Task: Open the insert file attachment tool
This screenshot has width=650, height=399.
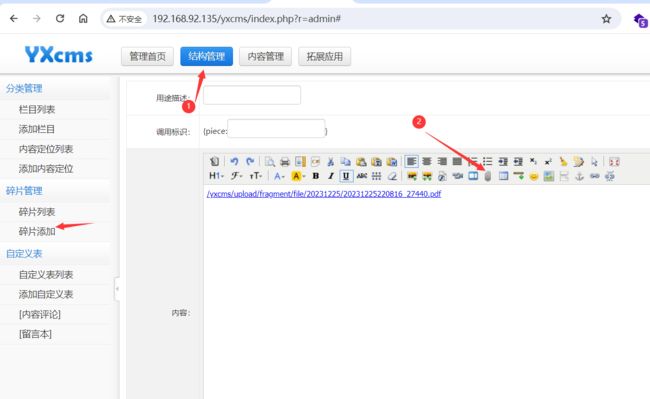Action: (488, 176)
